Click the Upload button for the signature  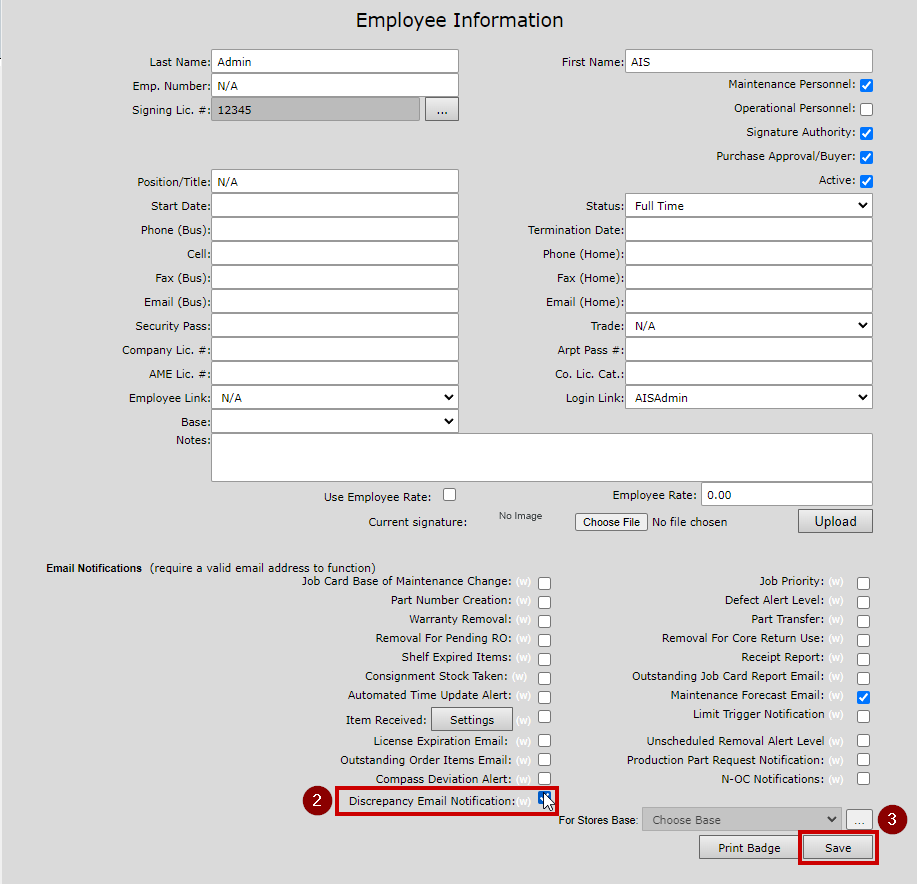[835, 521]
